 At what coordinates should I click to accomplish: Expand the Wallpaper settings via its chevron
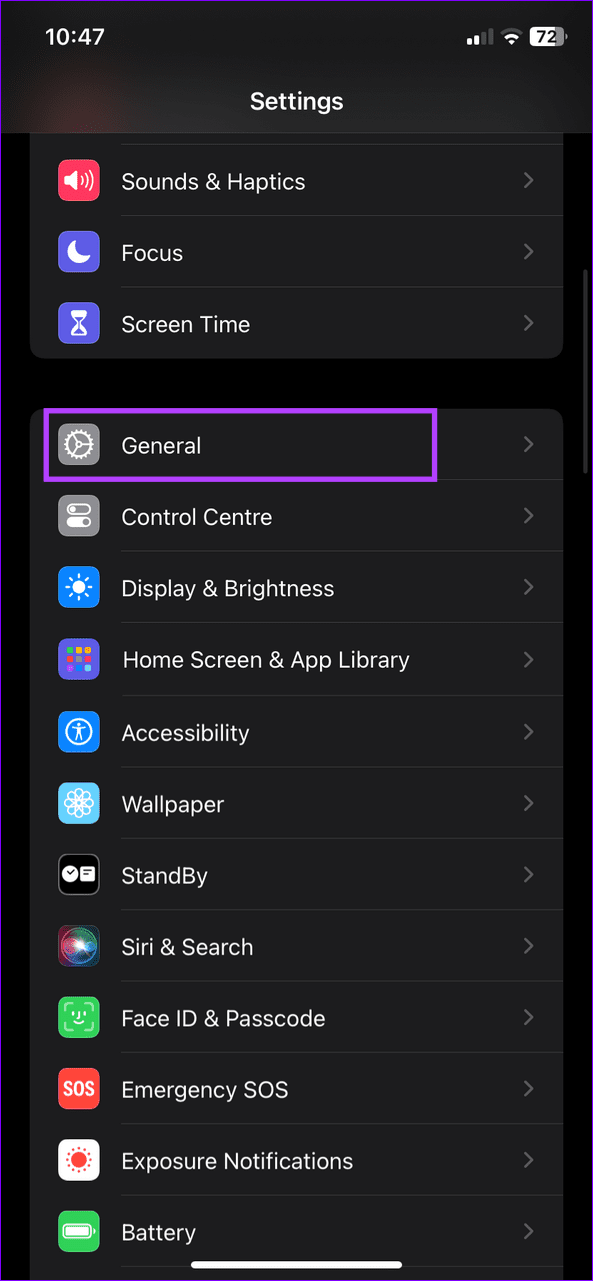[x=529, y=803]
